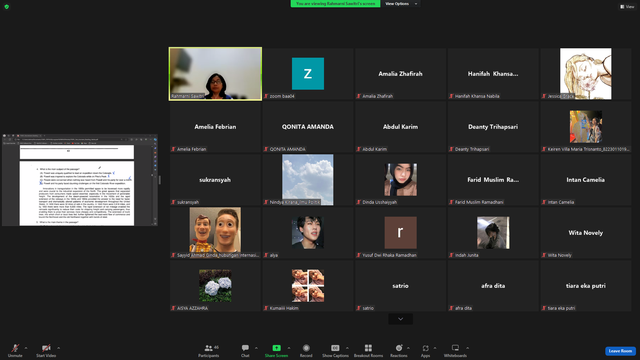Show next page of participant tiles
The width and height of the screenshot is (640, 360).
tap(400, 319)
